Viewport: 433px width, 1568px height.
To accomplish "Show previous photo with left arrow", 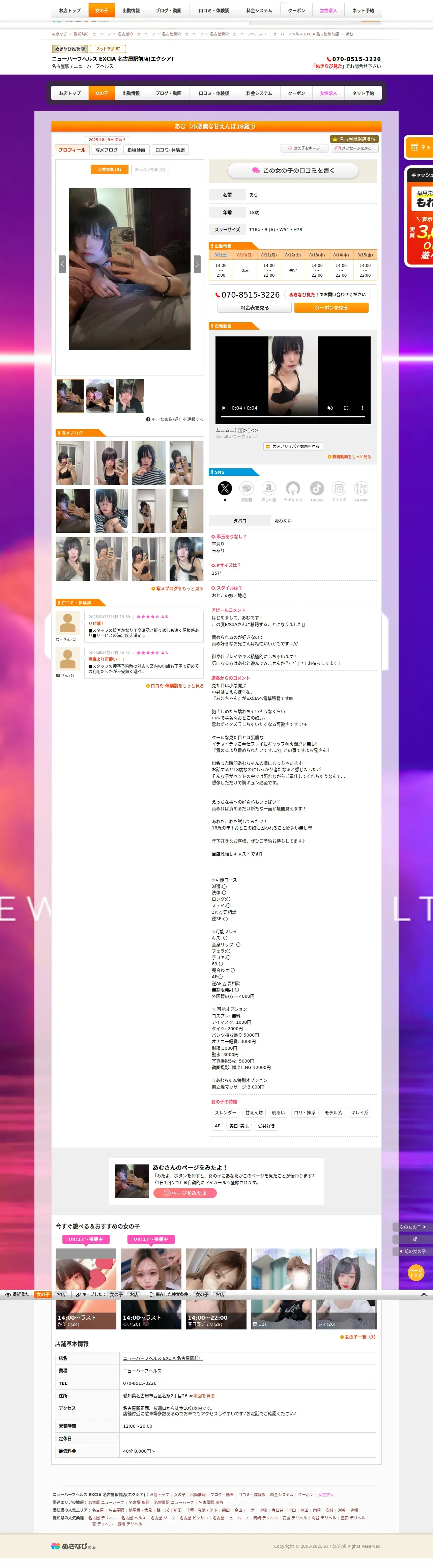I will (x=62, y=264).
